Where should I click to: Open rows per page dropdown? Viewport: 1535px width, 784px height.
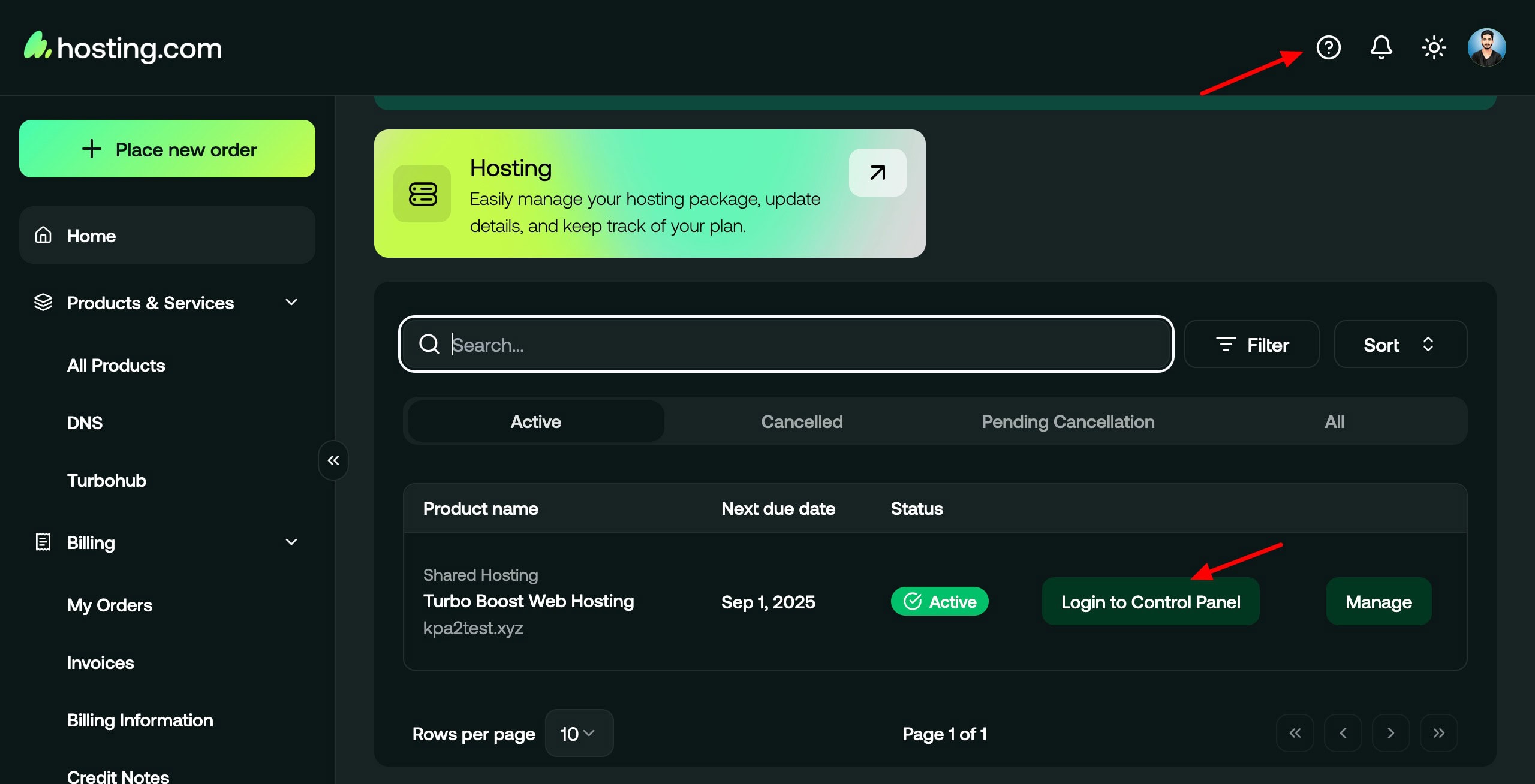click(x=579, y=733)
